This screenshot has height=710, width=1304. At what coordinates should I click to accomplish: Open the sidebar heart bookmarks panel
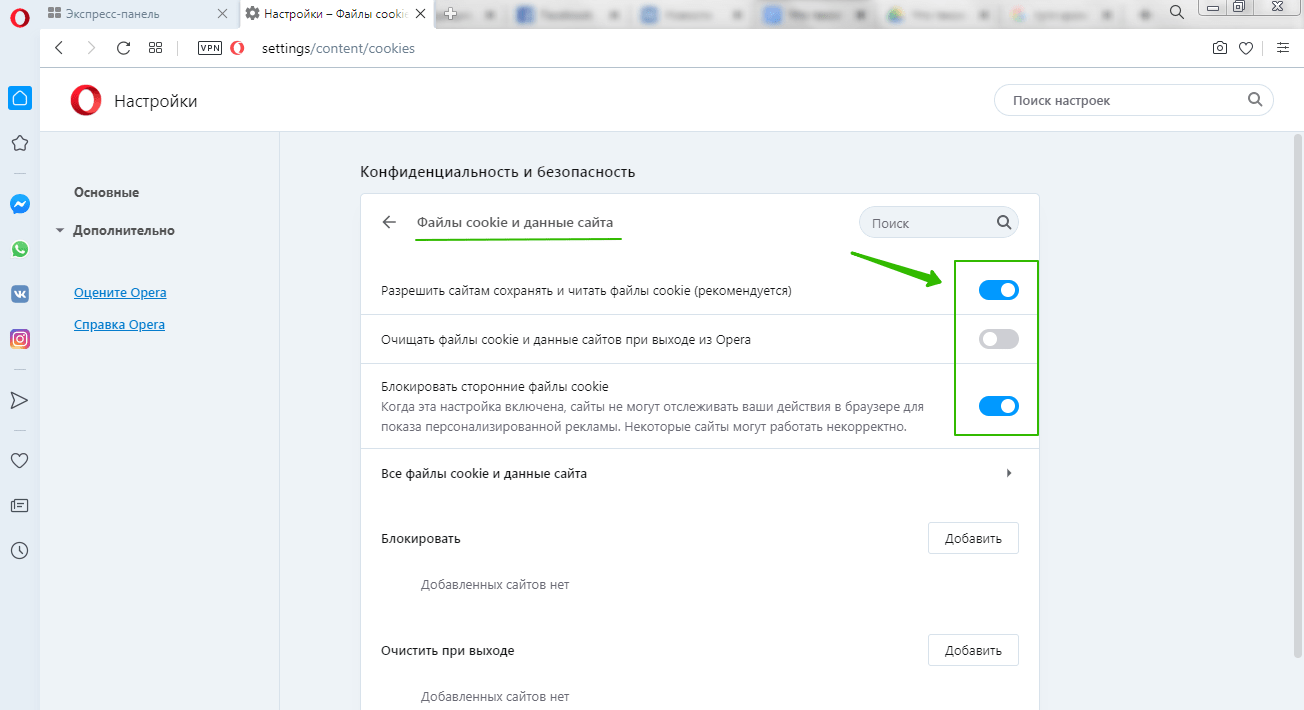coord(19,461)
